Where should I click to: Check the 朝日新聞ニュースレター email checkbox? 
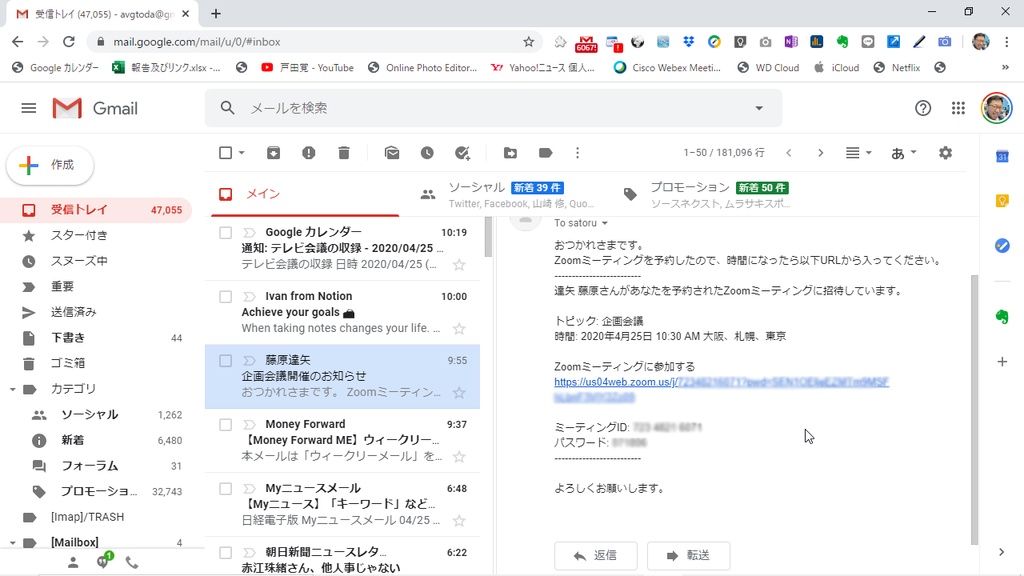225,552
